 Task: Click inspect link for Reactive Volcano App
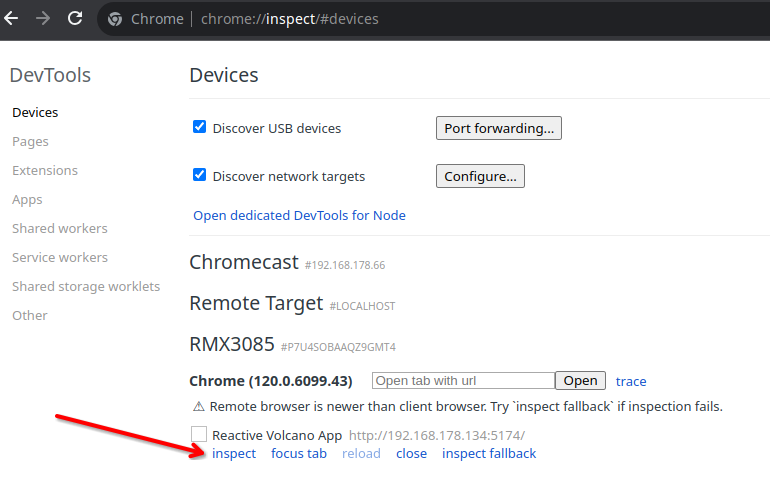[x=234, y=453]
